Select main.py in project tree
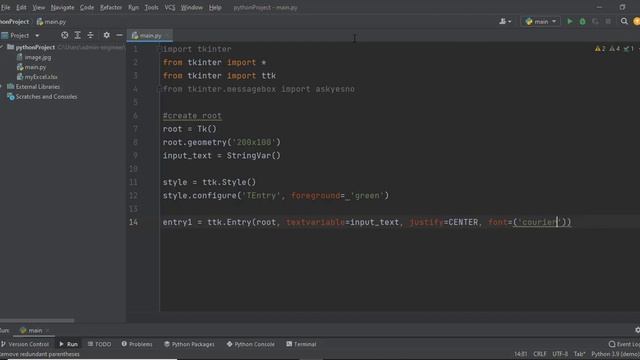 [x=31, y=67]
